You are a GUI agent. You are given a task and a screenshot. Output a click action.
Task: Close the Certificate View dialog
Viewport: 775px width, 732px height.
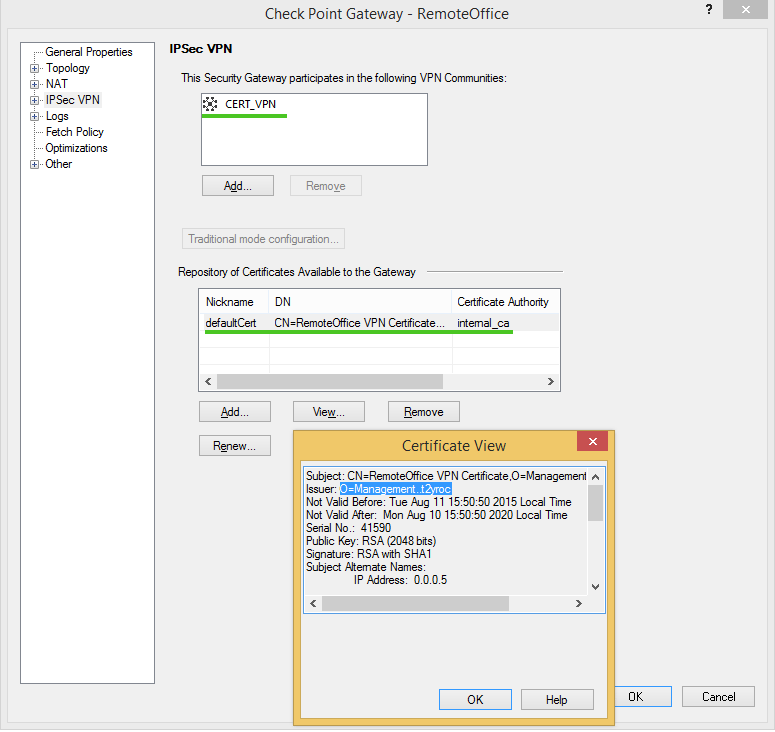point(593,441)
